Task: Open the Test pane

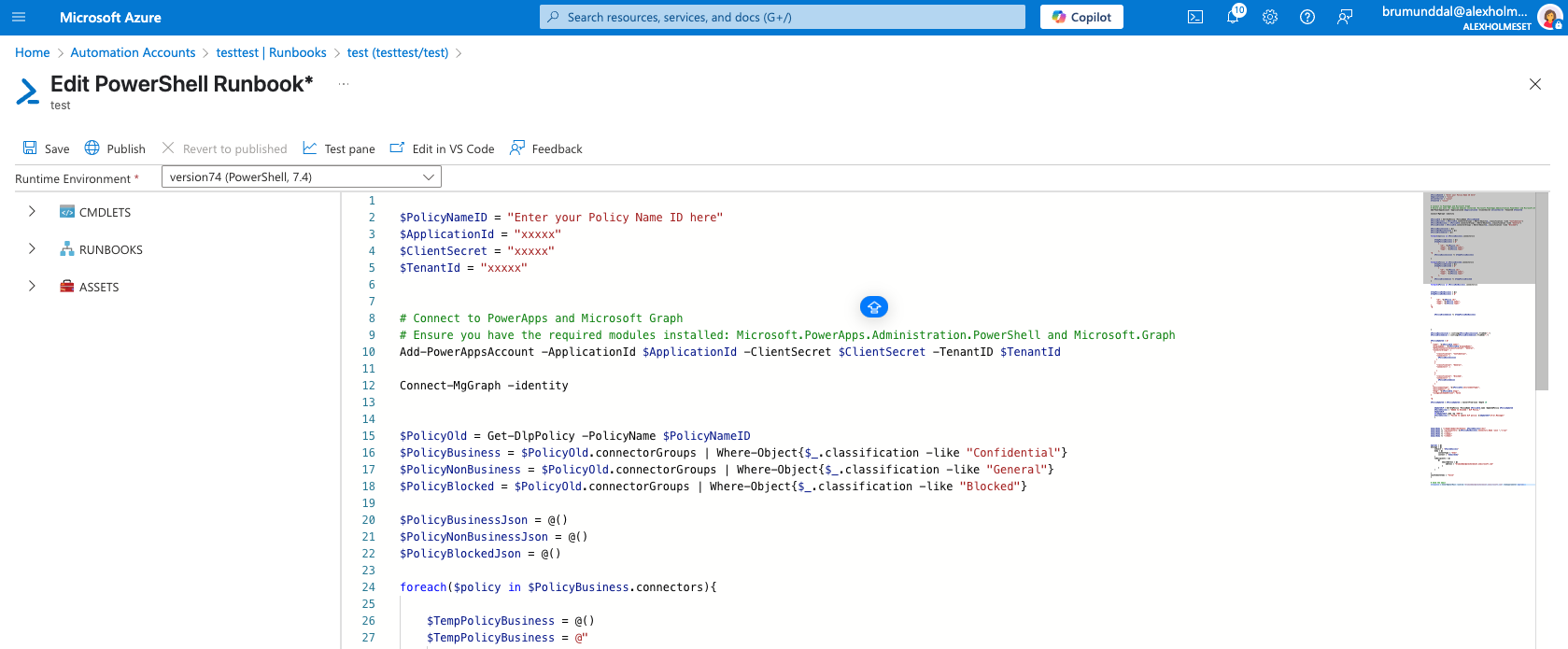Action: click(339, 148)
